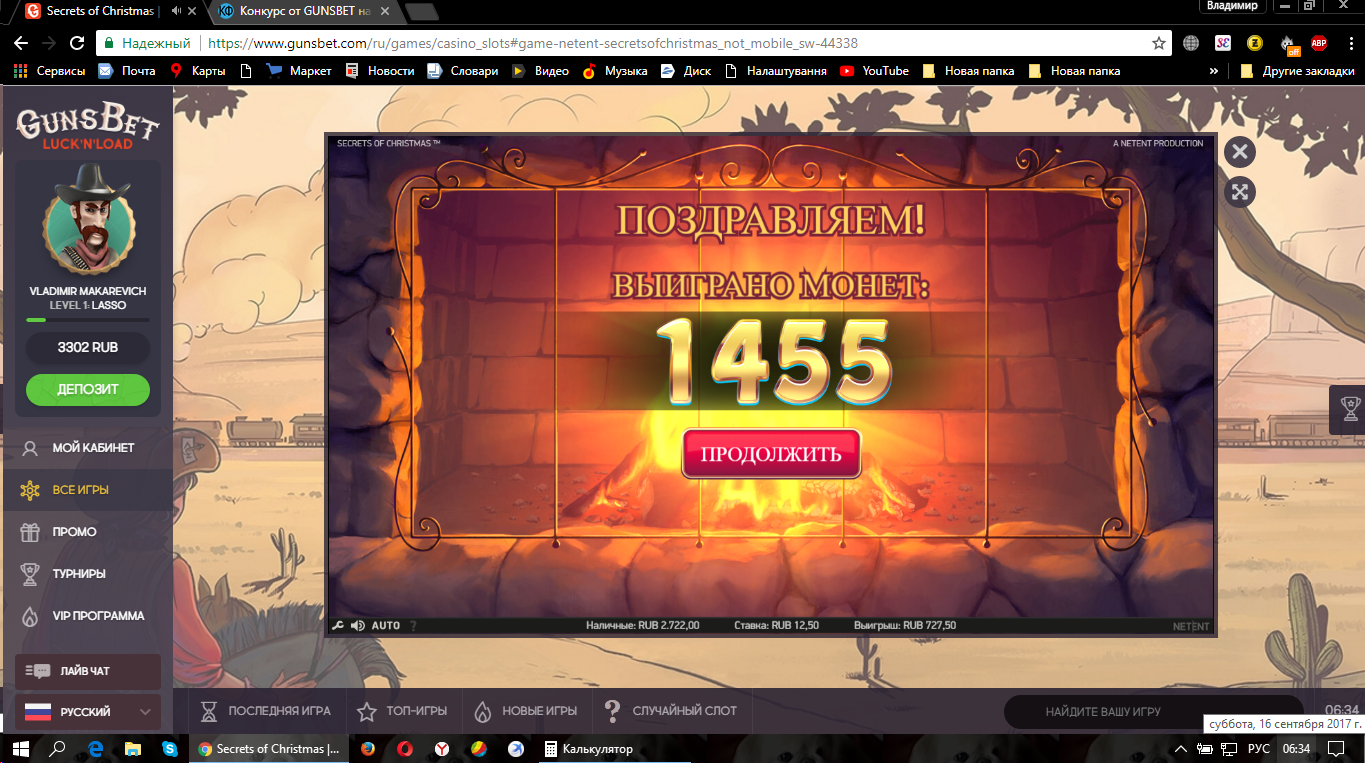Screen dimensions: 1365x763
Task: Open the Музыка bookmark
Action: (x=615, y=71)
